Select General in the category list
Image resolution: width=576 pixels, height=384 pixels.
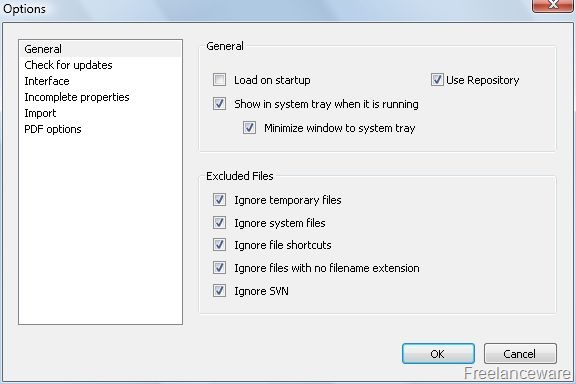100,49
